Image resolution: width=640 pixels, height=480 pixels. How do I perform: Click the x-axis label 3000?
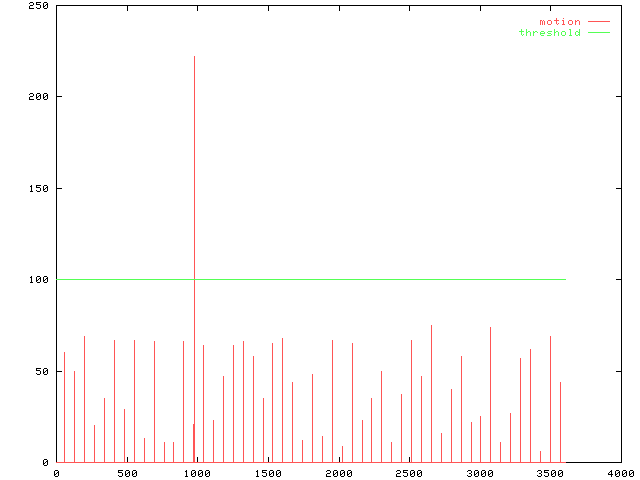[479, 473]
